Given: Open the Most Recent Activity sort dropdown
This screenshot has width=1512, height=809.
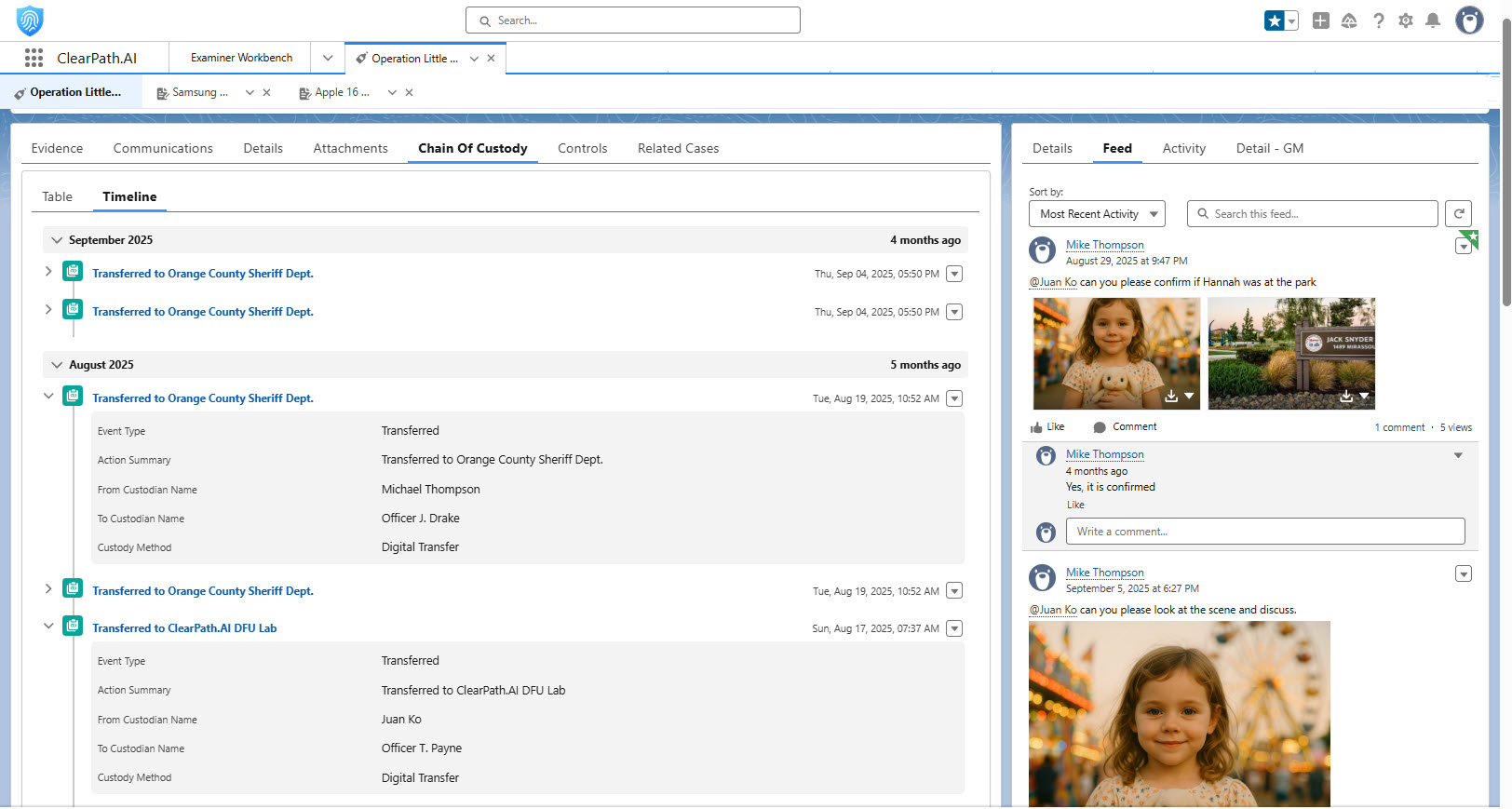Looking at the screenshot, I should (x=1096, y=214).
